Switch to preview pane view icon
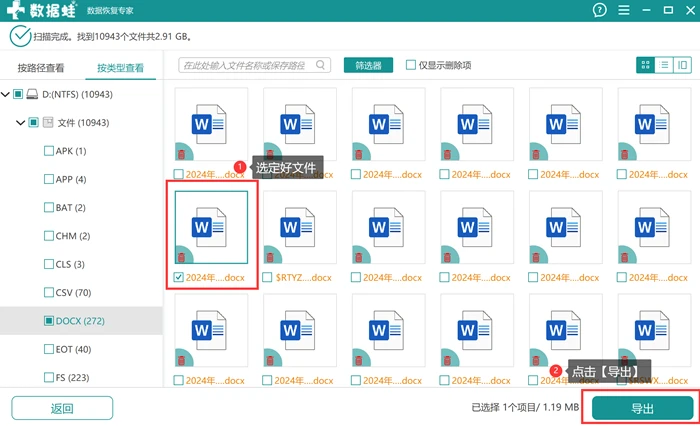 682,65
